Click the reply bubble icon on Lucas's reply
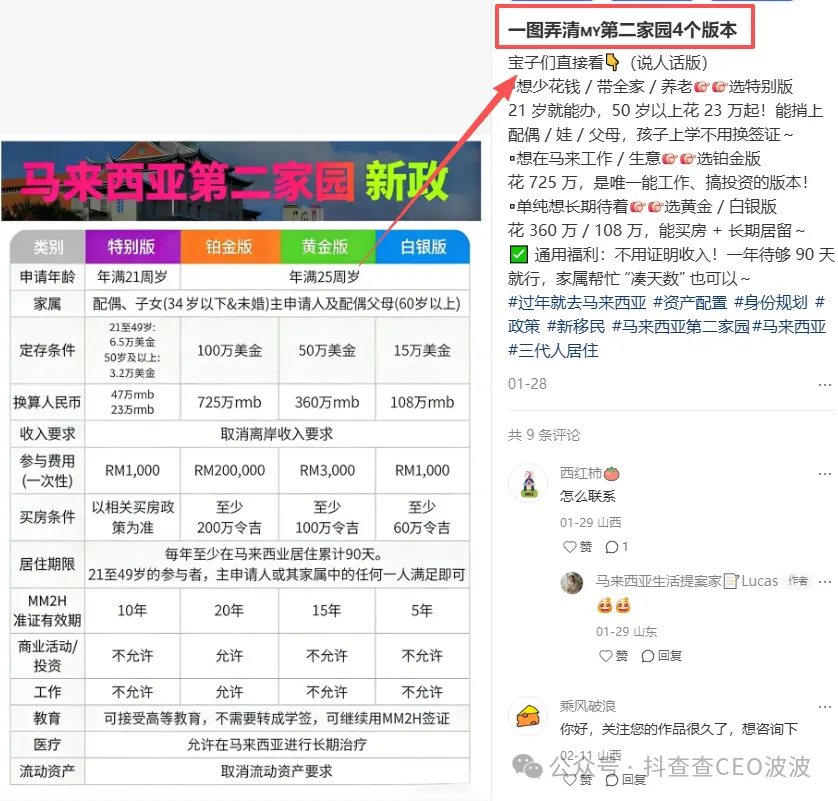 pyautogui.click(x=648, y=655)
